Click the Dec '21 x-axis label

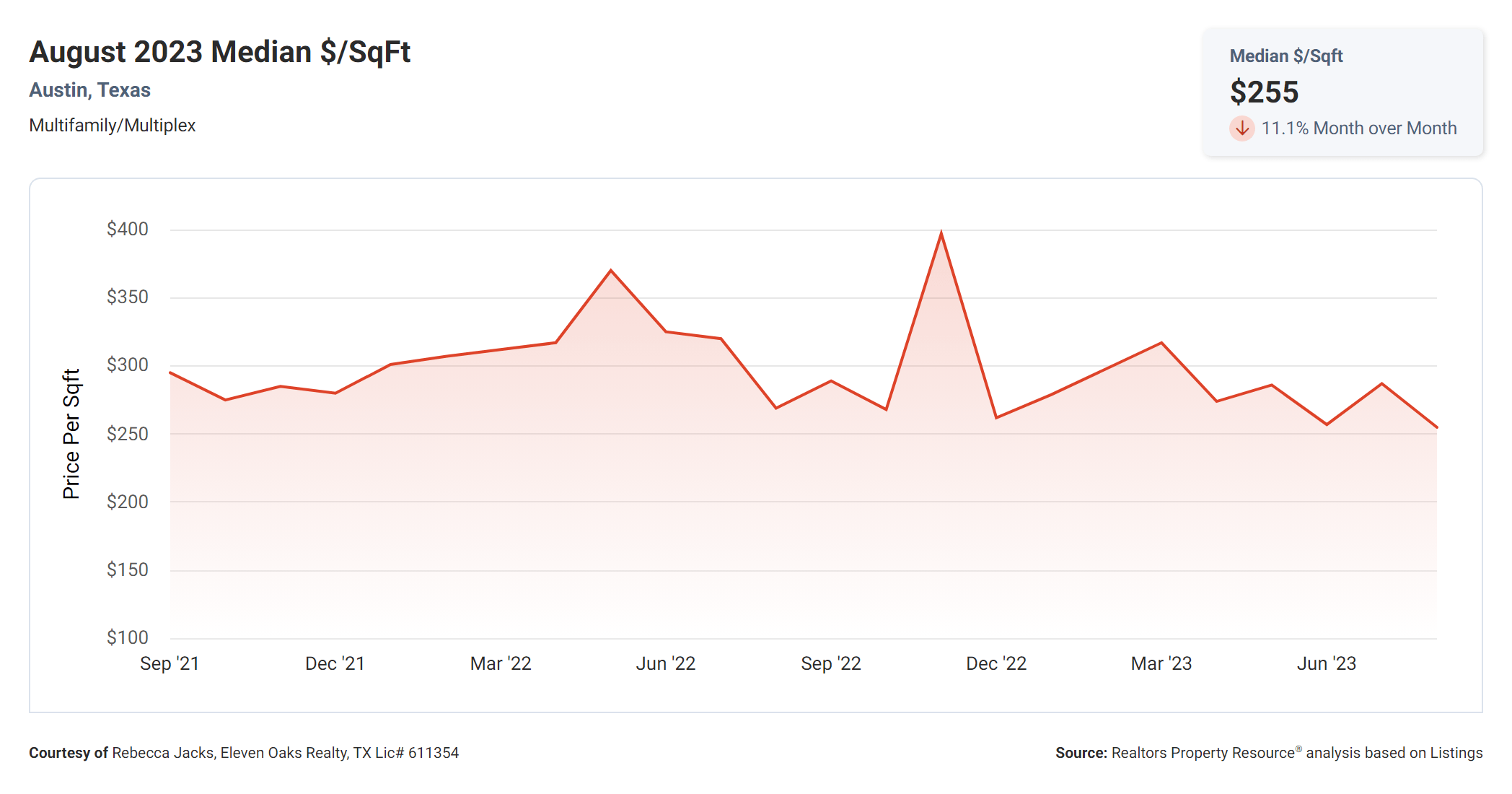(335, 663)
